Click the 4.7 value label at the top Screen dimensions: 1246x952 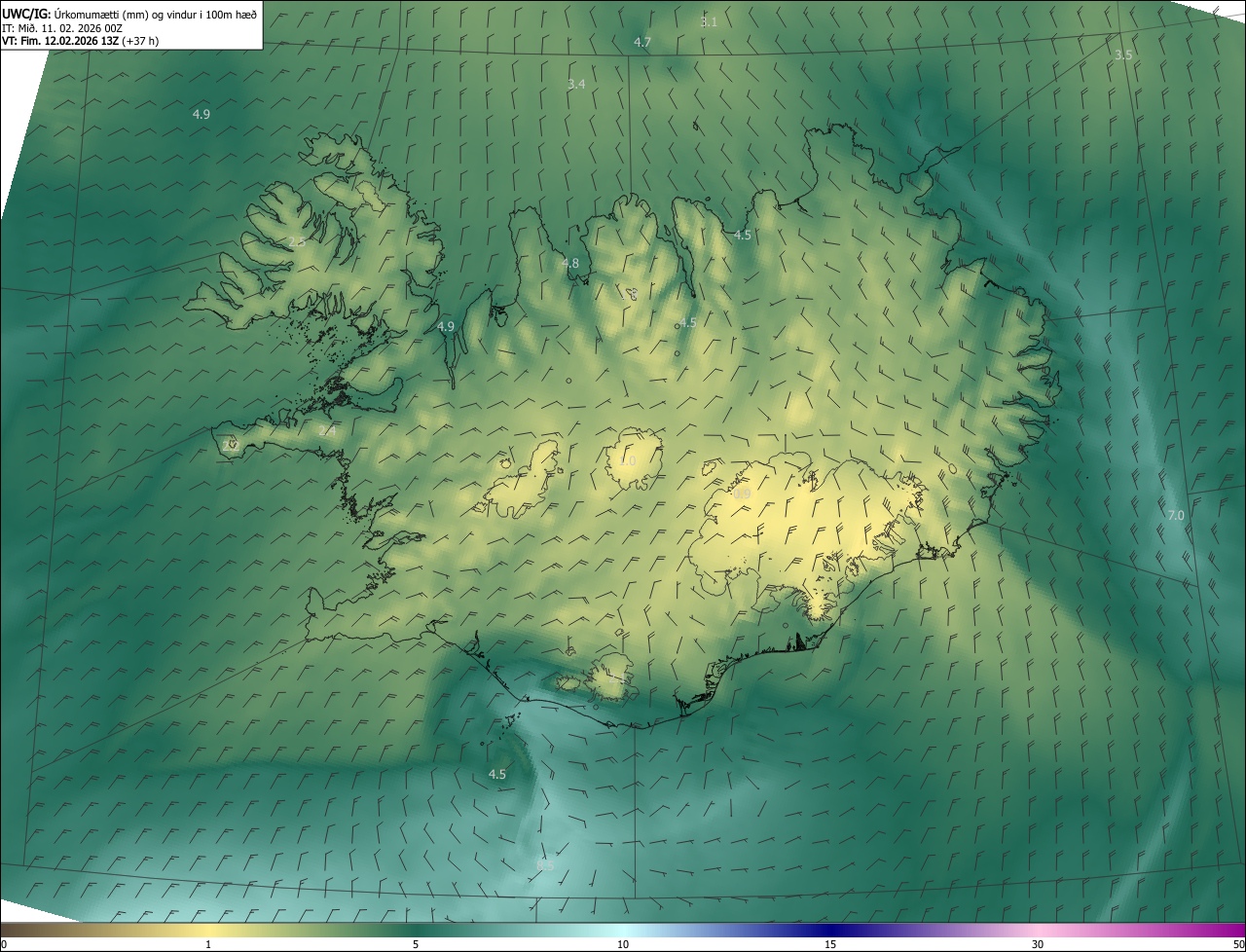pos(642,42)
